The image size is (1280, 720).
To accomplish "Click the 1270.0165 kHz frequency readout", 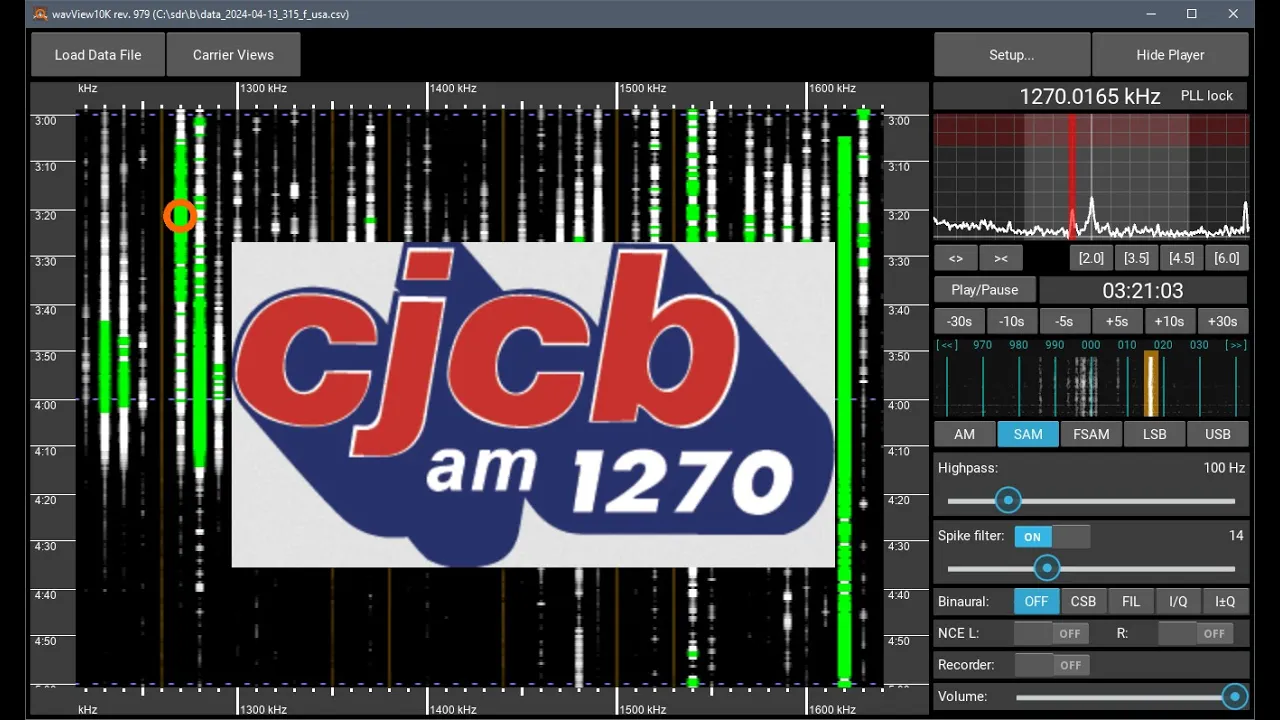I will (x=1090, y=96).
